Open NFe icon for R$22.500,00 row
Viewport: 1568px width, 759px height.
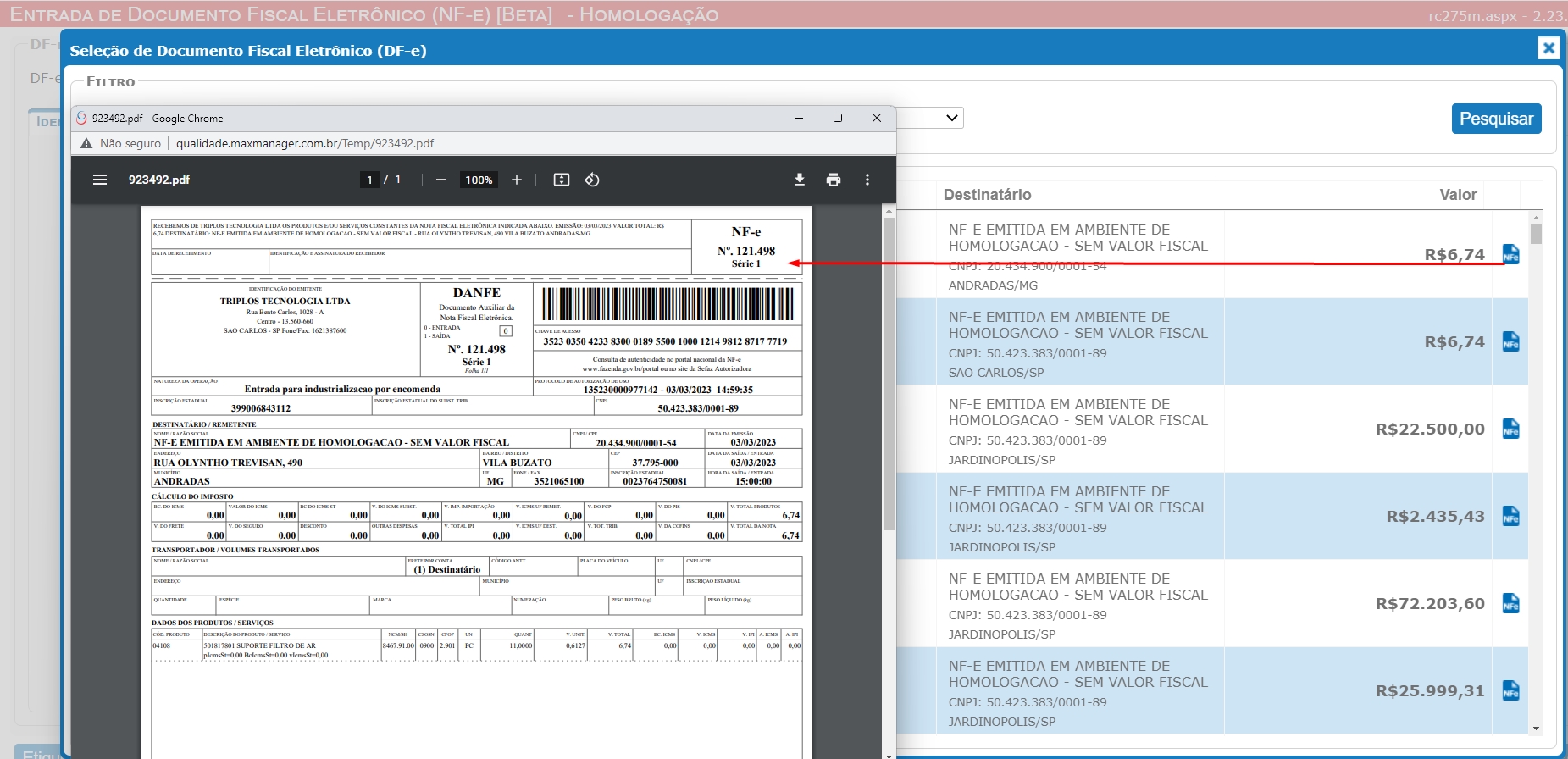1510,429
